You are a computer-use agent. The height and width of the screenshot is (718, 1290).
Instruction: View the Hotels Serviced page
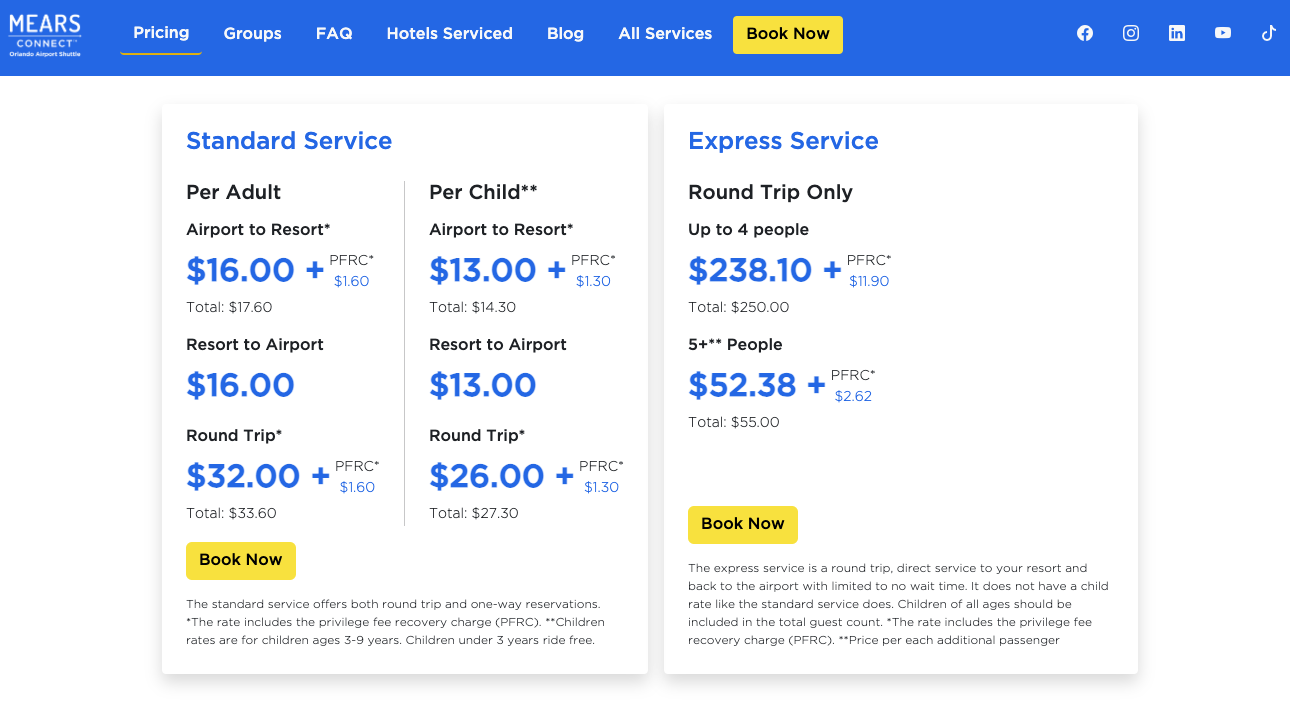pos(449,34)
